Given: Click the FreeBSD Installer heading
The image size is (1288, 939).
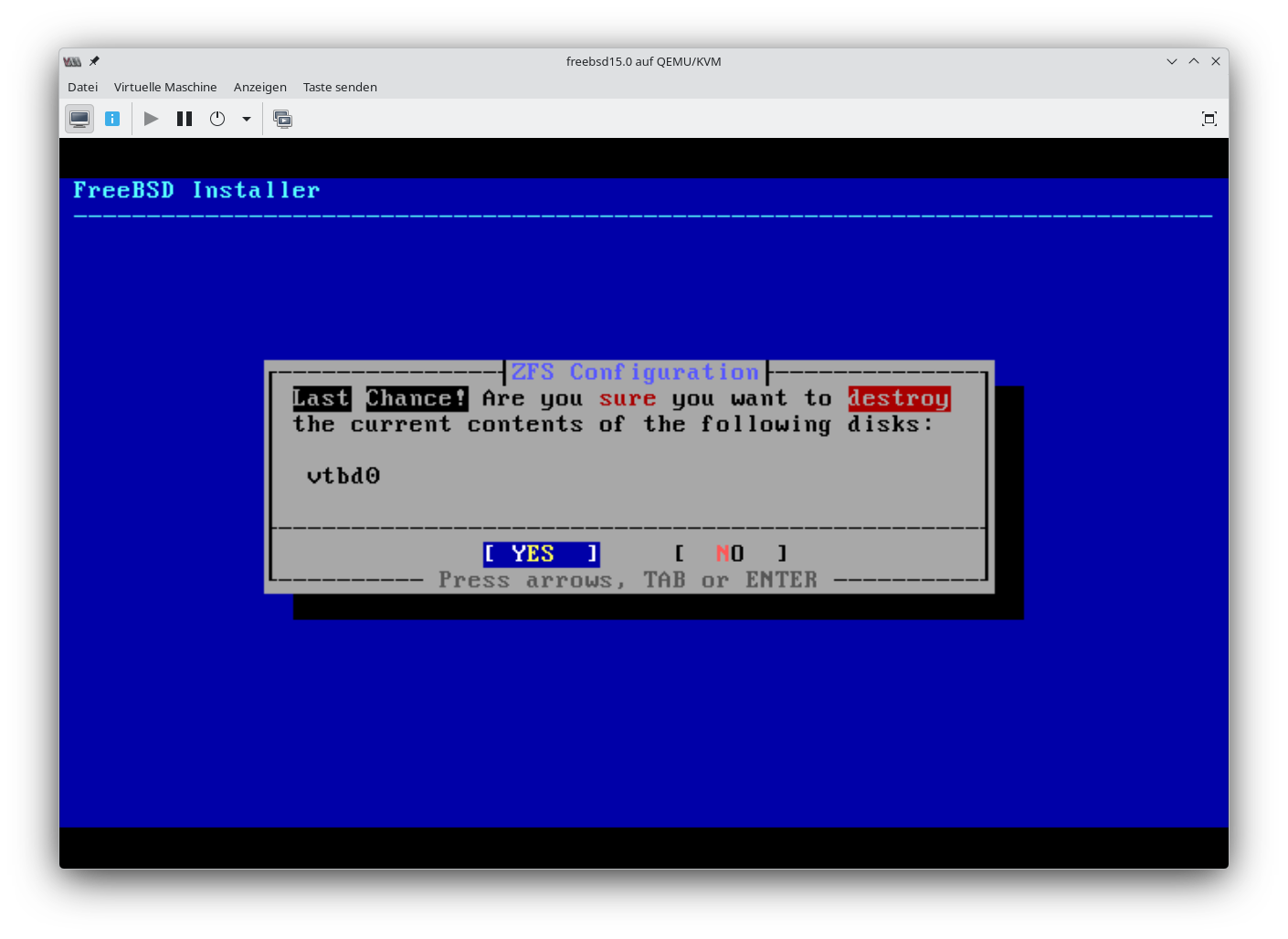Looking at the screenshot, I should pyautogui.click(x=196, y=190).
